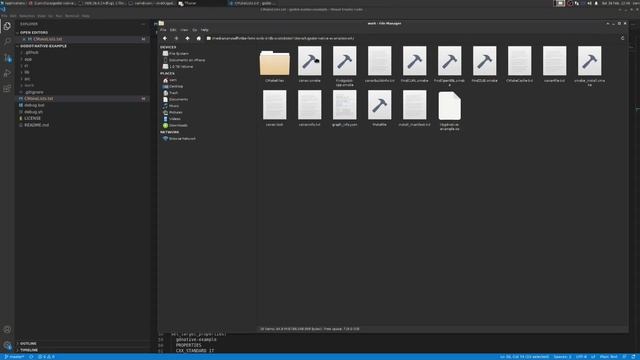Screen dimensions: 640x360
Task: Open the file manager File menu
Action: [163, 30]
